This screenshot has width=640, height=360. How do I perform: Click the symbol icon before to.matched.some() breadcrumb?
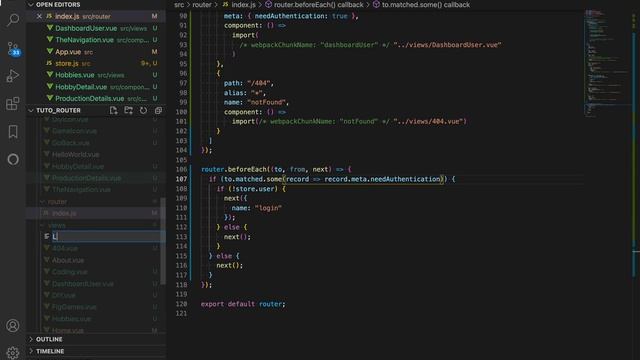click(x=376, y=4)
